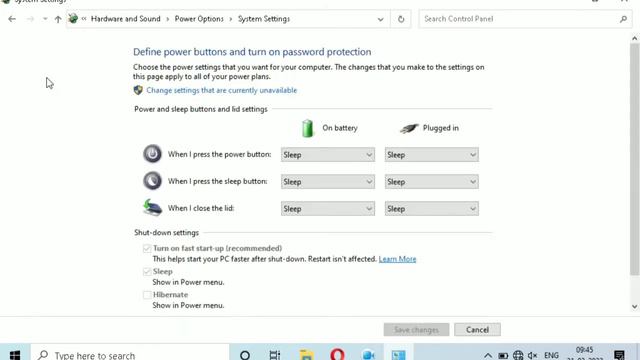
Task: Click the scrollbar down arrow
Action: (x=634, y=307)
